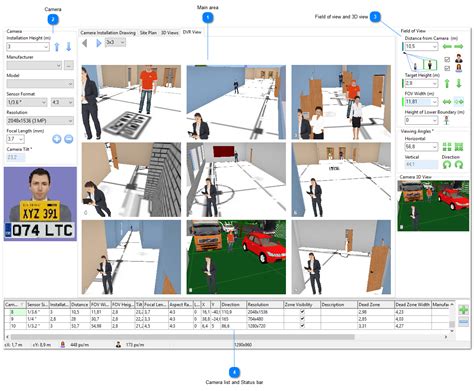The image size is (474, 391).
Task: Click the focal length minus icon
Action: (69, 139)
